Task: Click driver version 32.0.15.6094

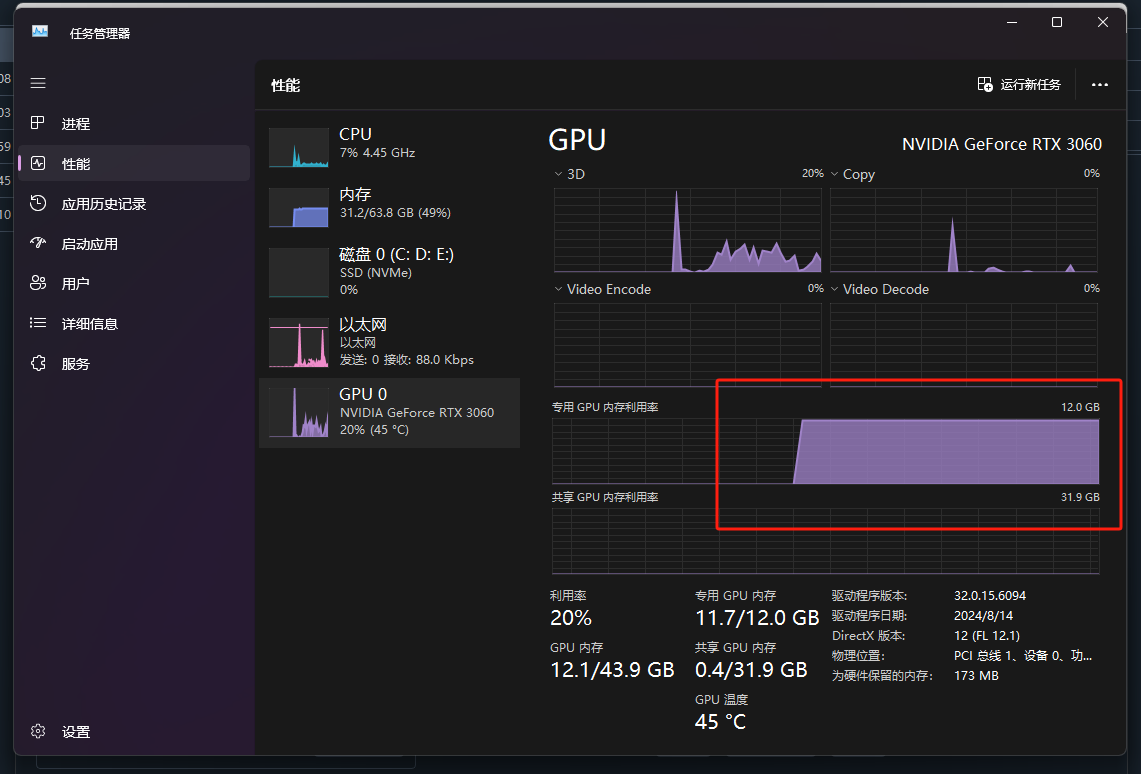Action: point(990,596)
